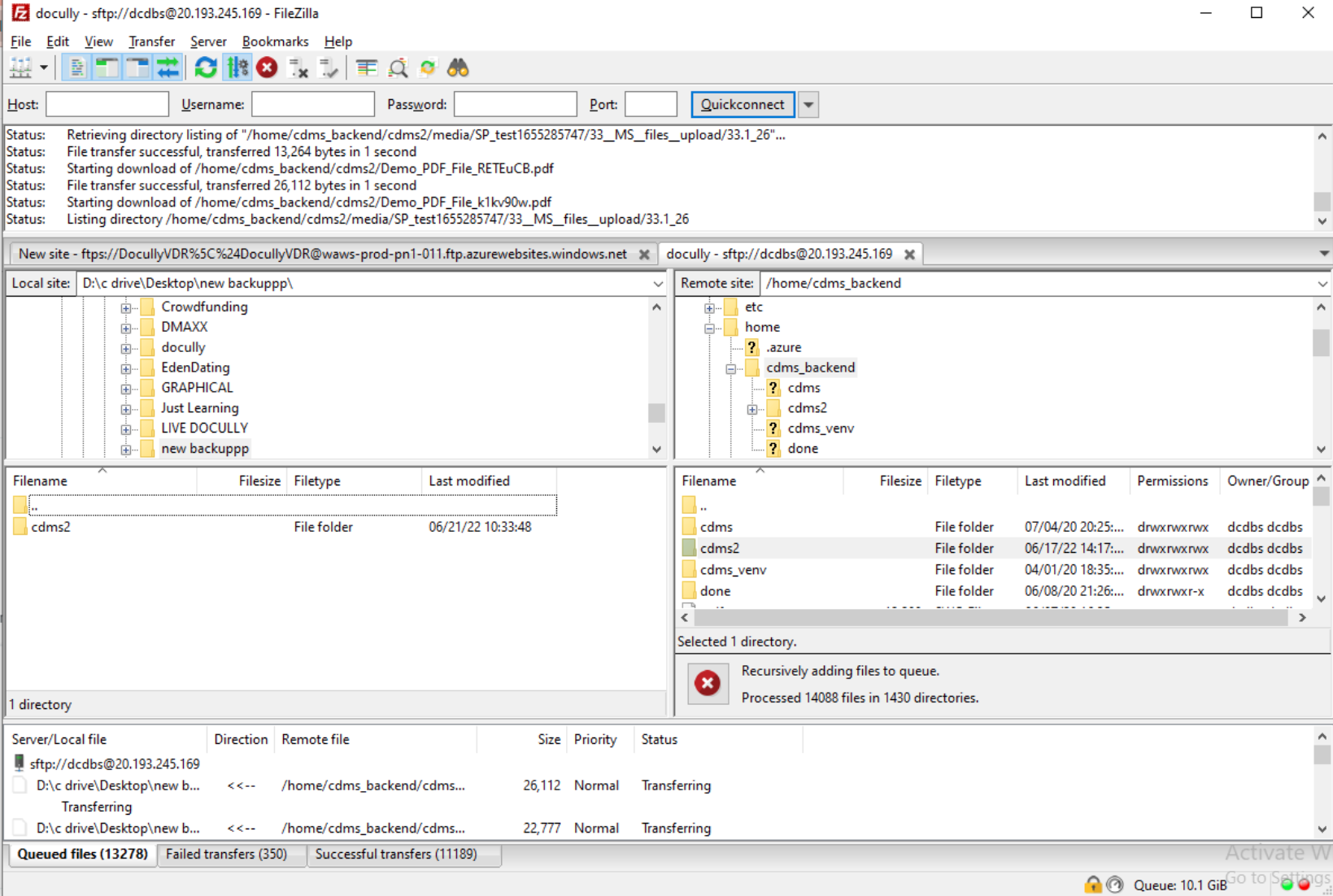
Task: Click the binoculars file search icon
Action: (x=458, y=68)
